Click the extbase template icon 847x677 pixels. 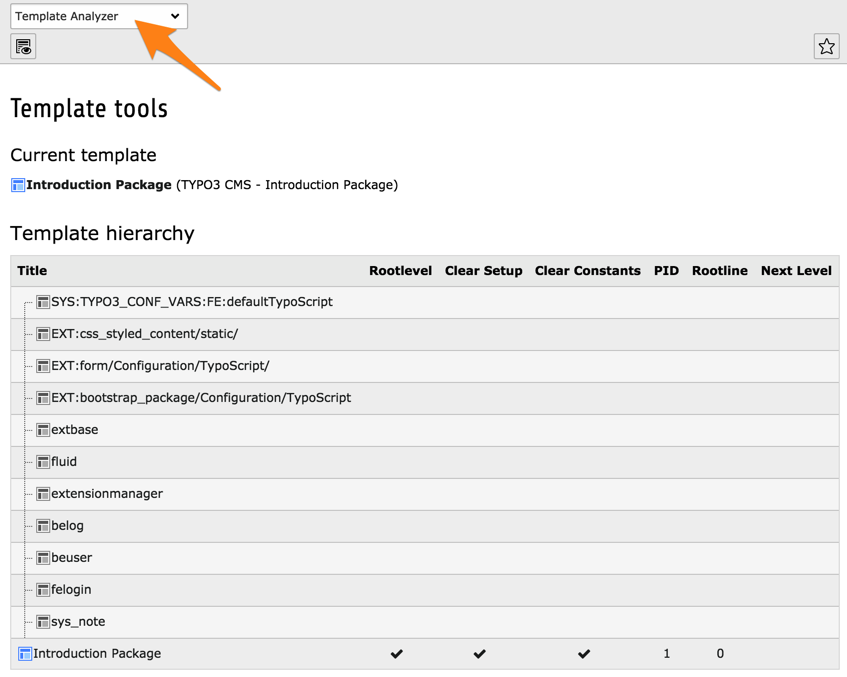(43, 430)
